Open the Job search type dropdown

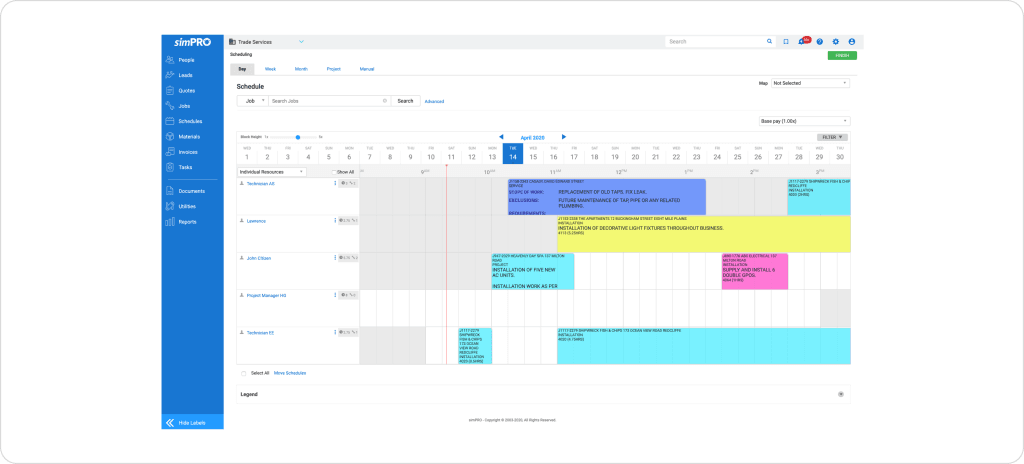(x=252, y=101)
